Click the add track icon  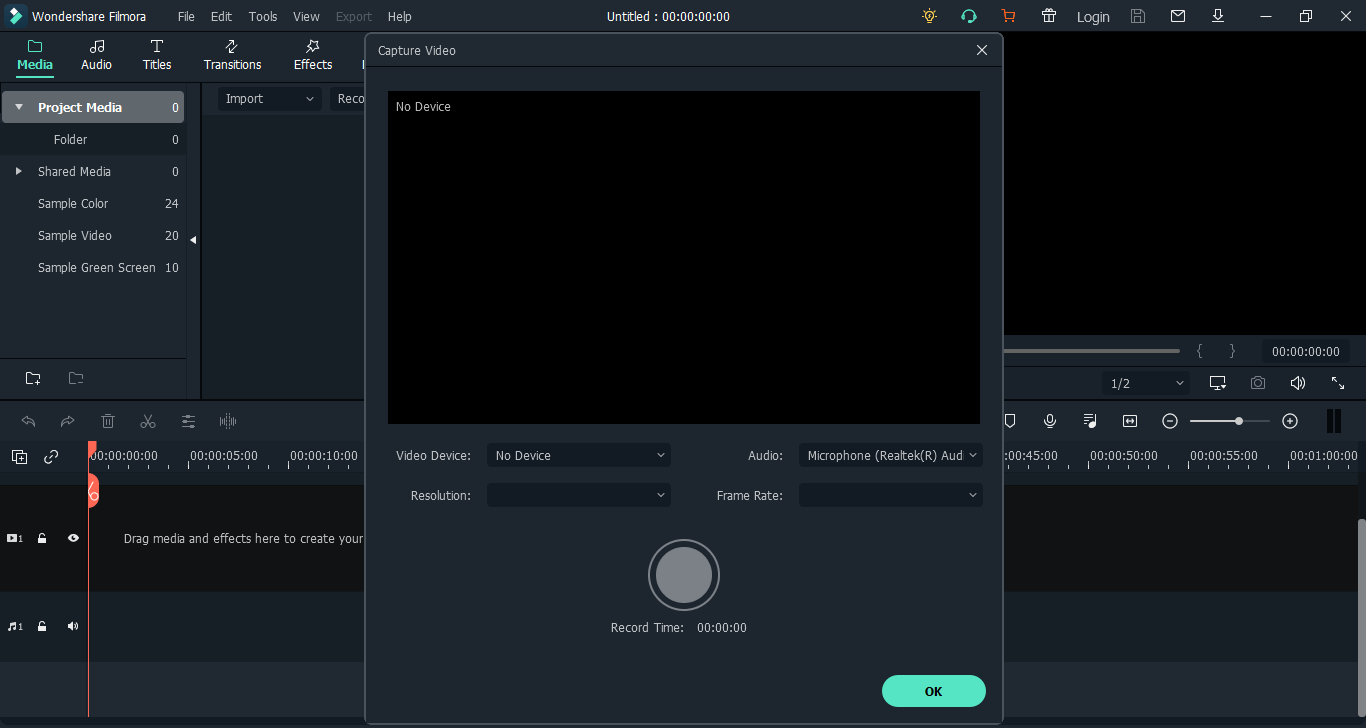19,457
